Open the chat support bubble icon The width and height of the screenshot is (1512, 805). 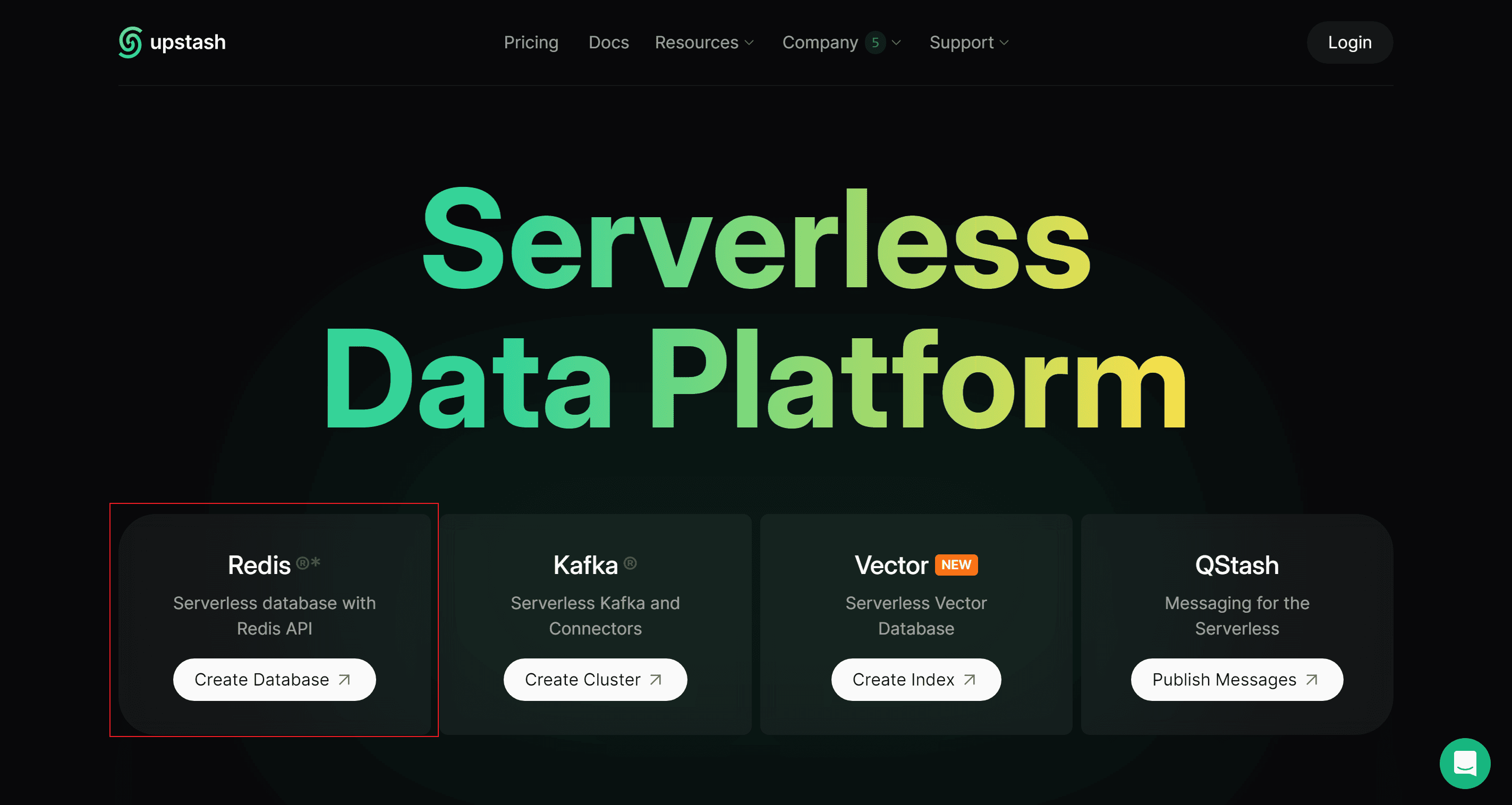pyautogui.click(x=1465, y=764)
